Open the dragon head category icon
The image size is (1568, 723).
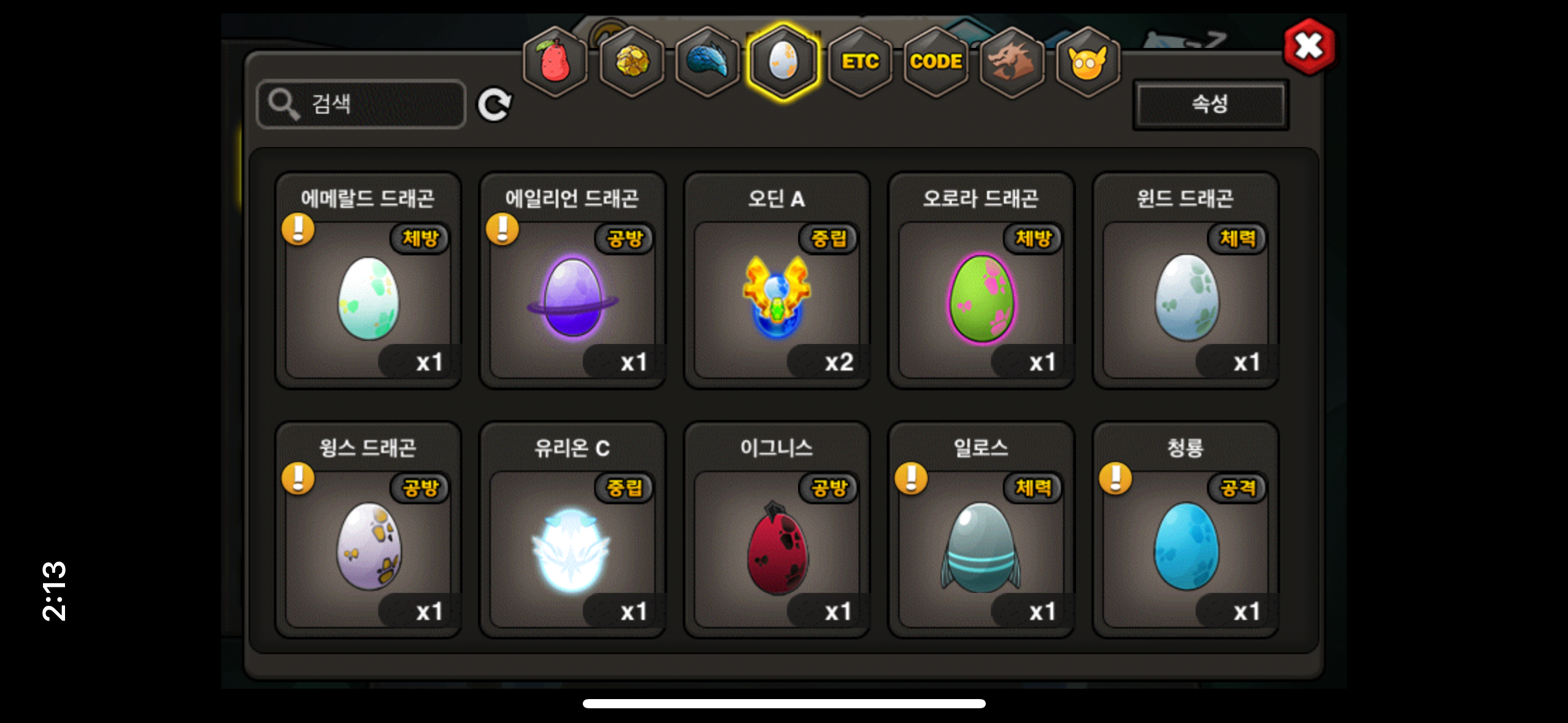(x=1012, y=62)
